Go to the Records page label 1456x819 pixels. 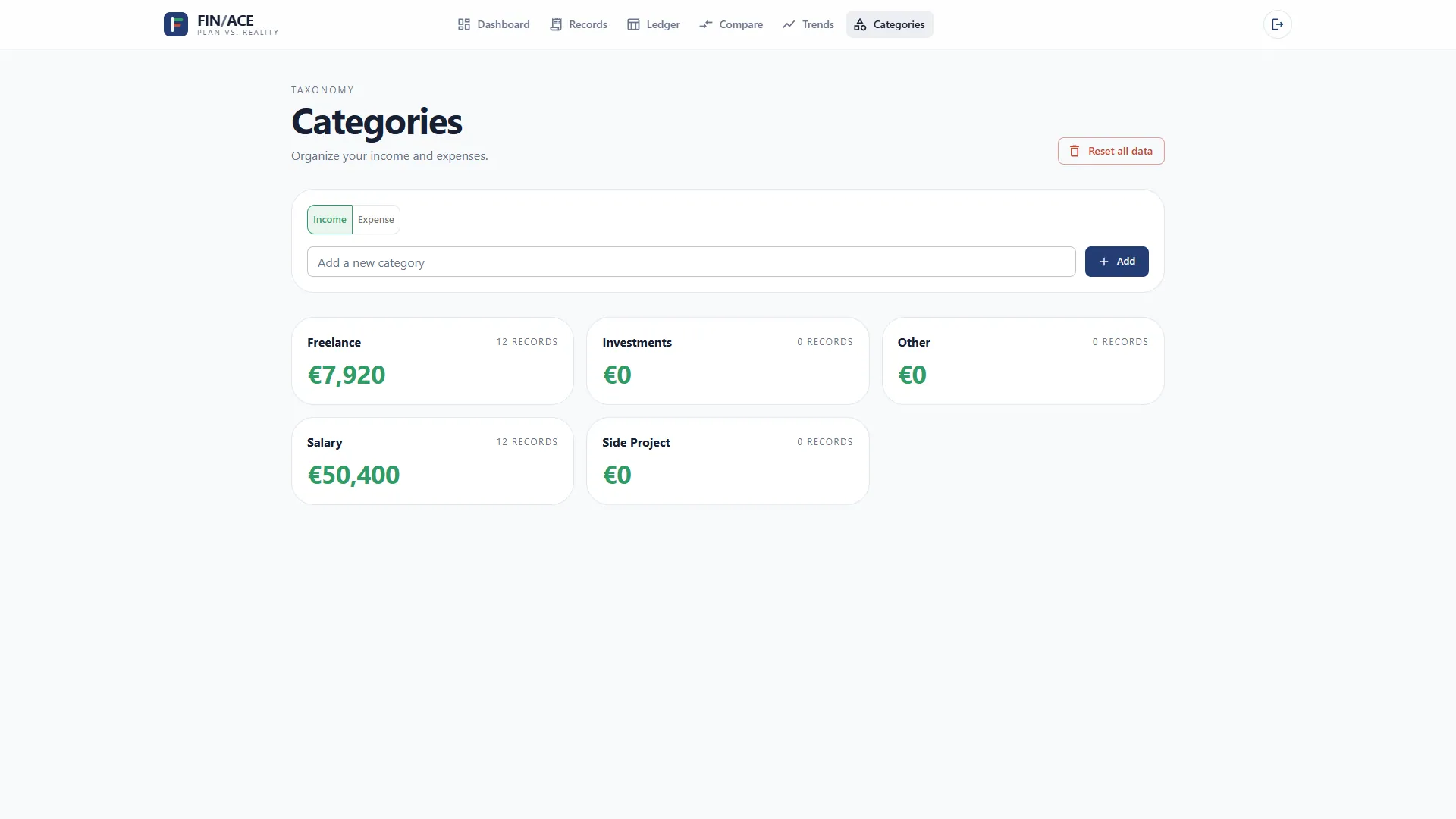[588, 24]
